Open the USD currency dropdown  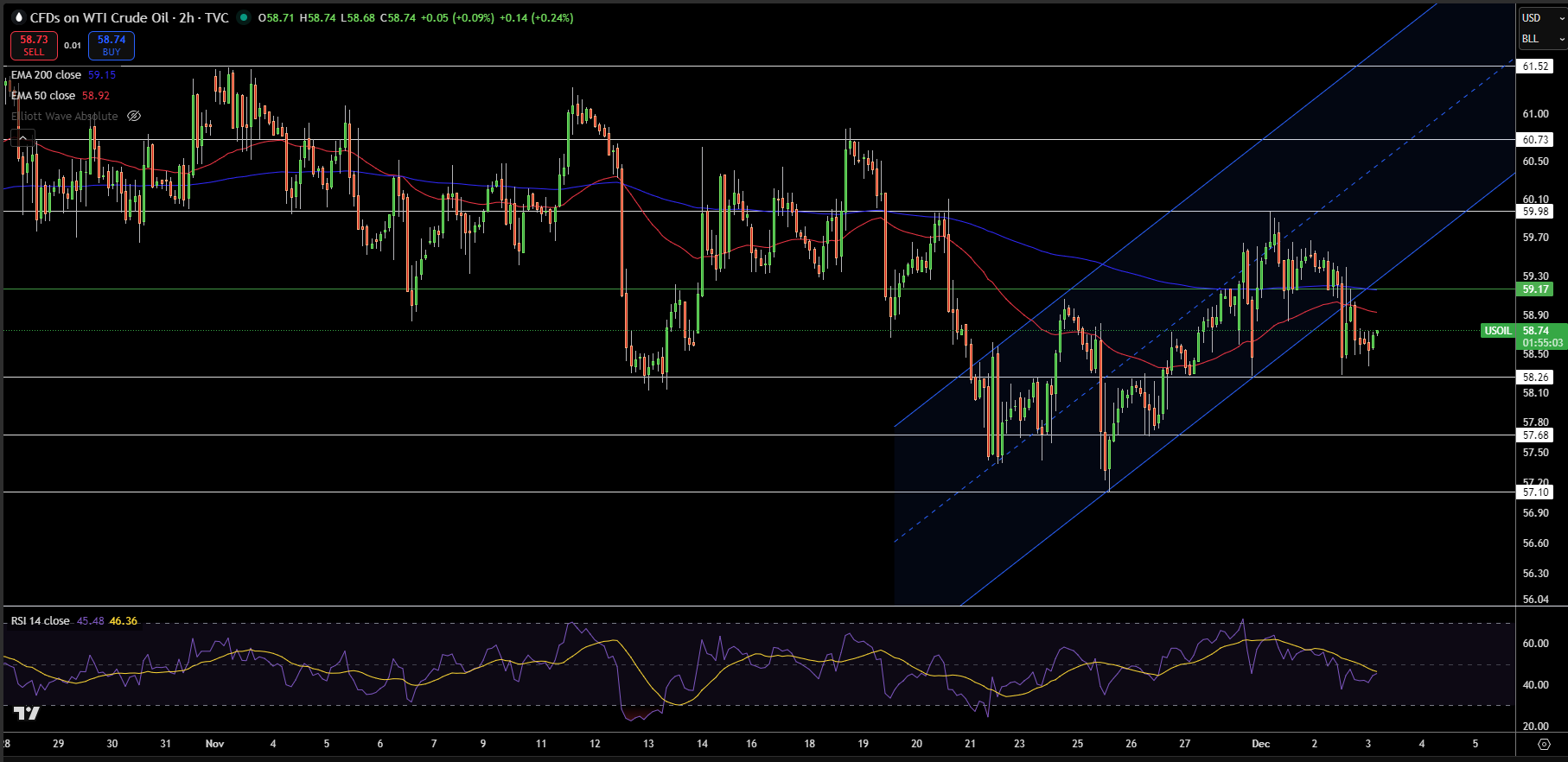click(1543, 17)
